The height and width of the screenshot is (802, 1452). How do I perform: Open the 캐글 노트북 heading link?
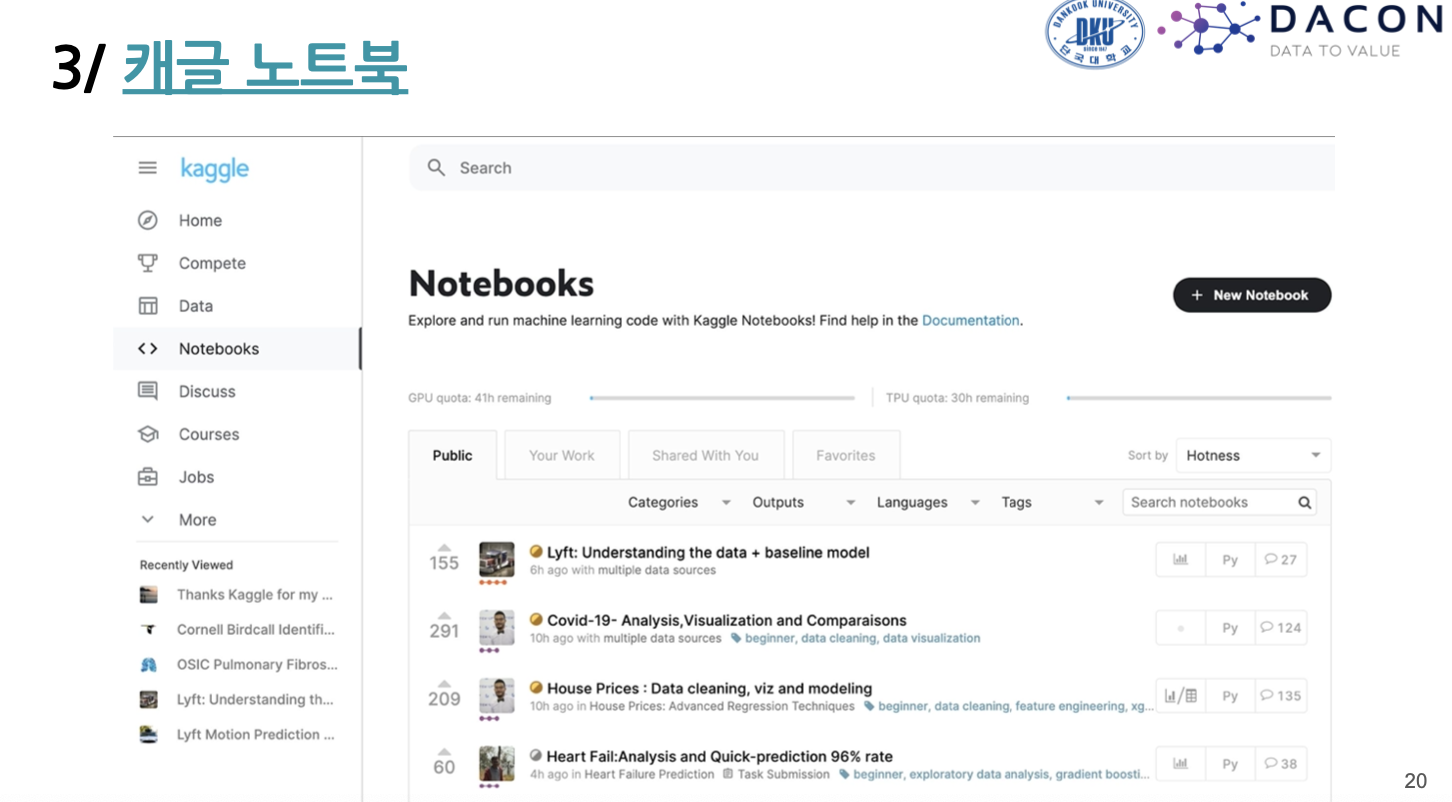[x=265, y=69]
